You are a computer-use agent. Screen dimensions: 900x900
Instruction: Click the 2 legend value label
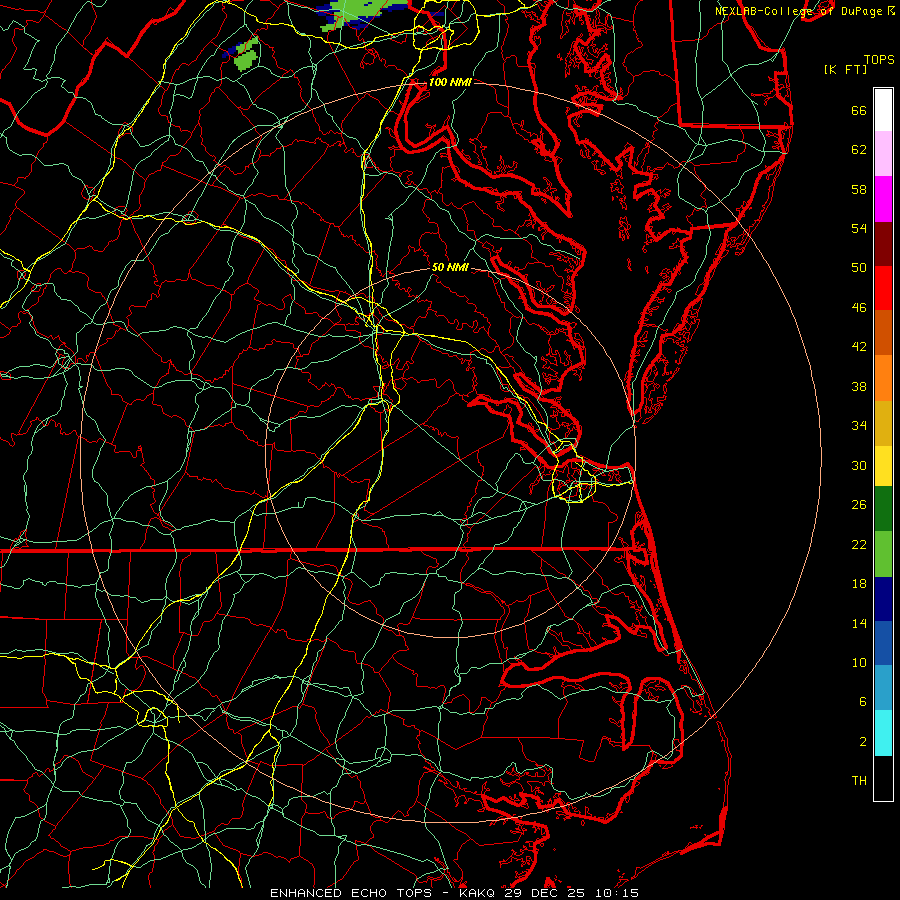click(x=863, y=741)
